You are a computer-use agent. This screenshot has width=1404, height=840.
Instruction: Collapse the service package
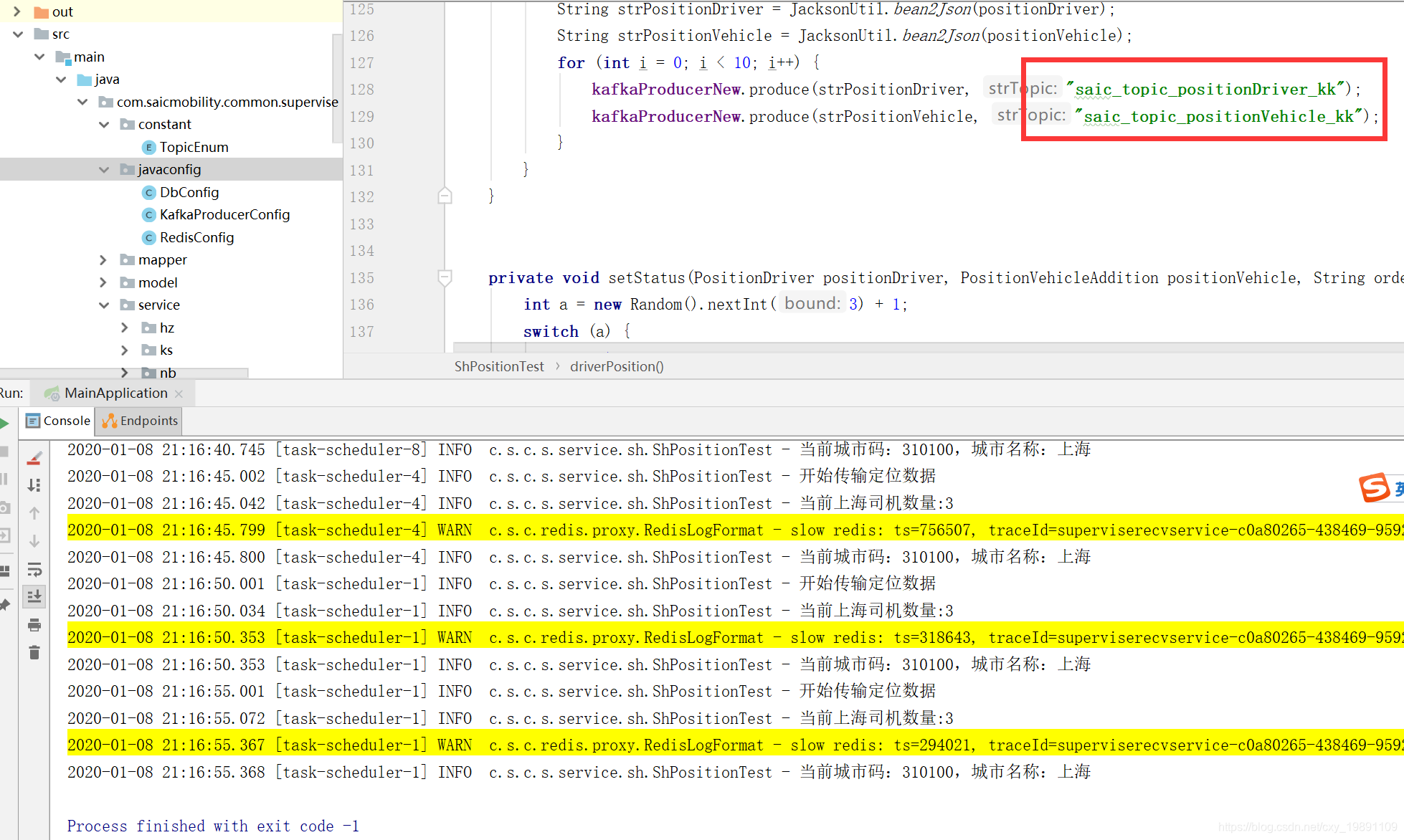103,305
